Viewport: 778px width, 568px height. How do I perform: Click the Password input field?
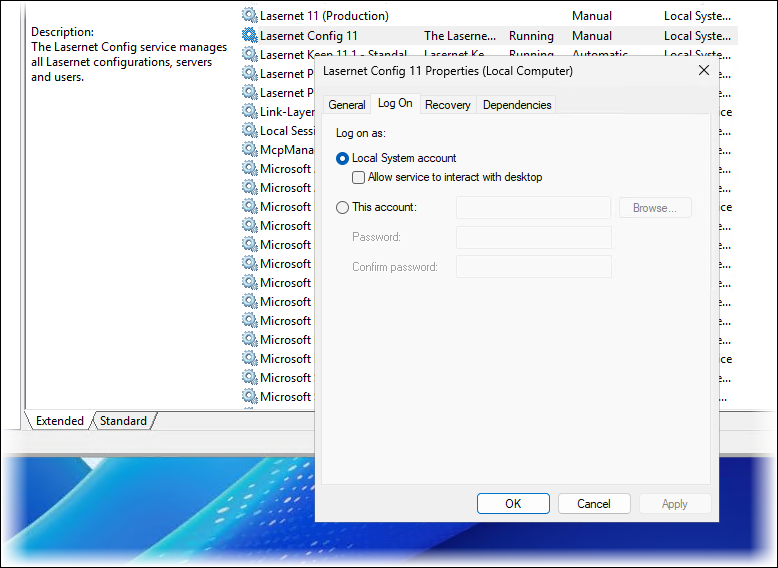(x=533, y=237)
